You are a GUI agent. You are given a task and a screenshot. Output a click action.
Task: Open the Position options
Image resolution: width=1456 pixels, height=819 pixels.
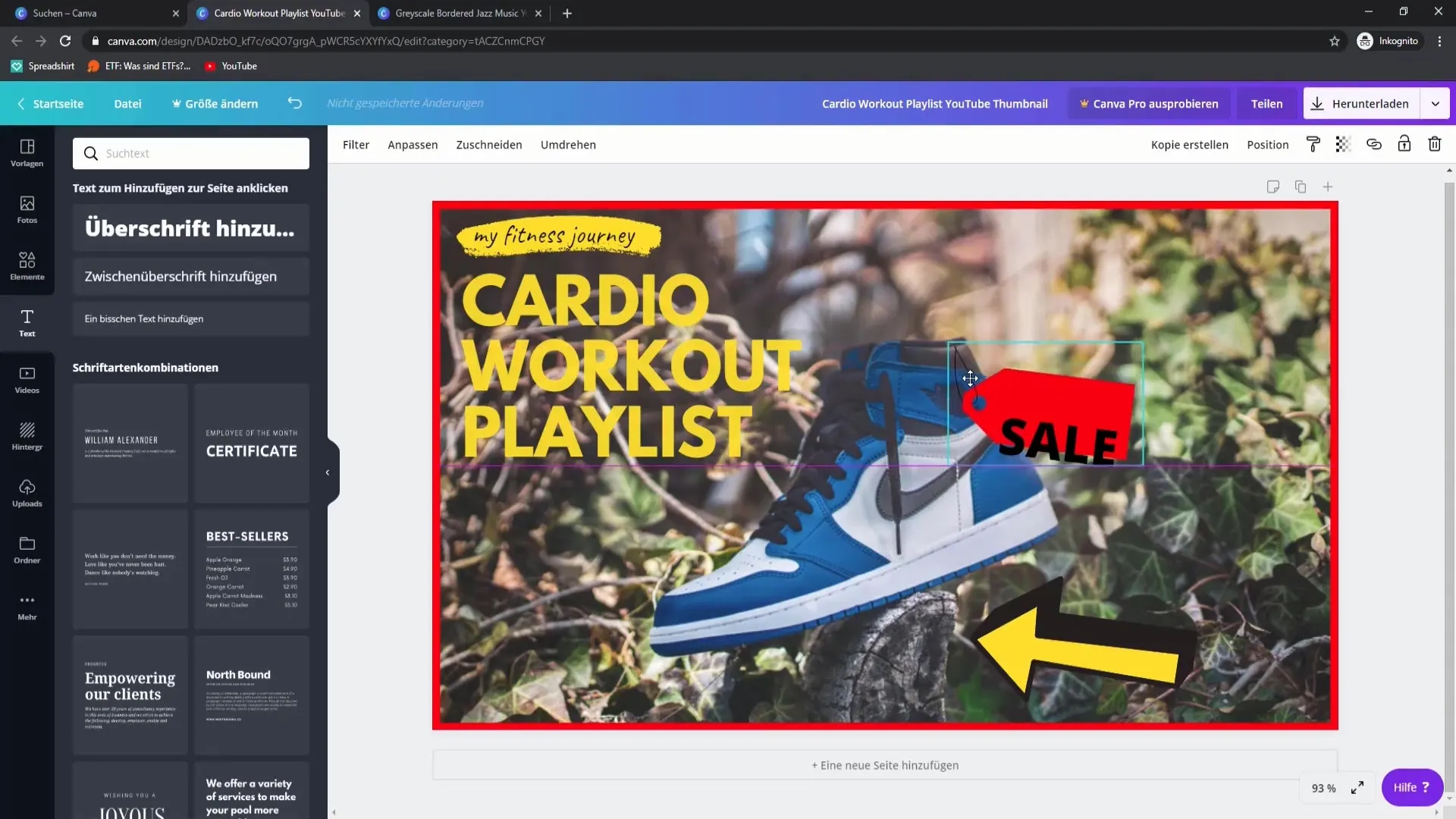(x=1267, y=145)
